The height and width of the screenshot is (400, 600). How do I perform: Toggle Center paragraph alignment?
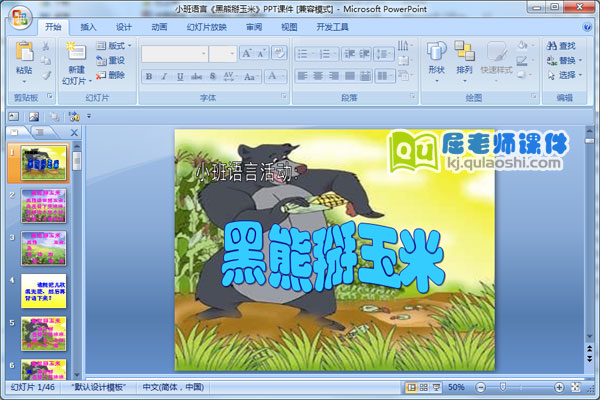[x=318, y=76]
